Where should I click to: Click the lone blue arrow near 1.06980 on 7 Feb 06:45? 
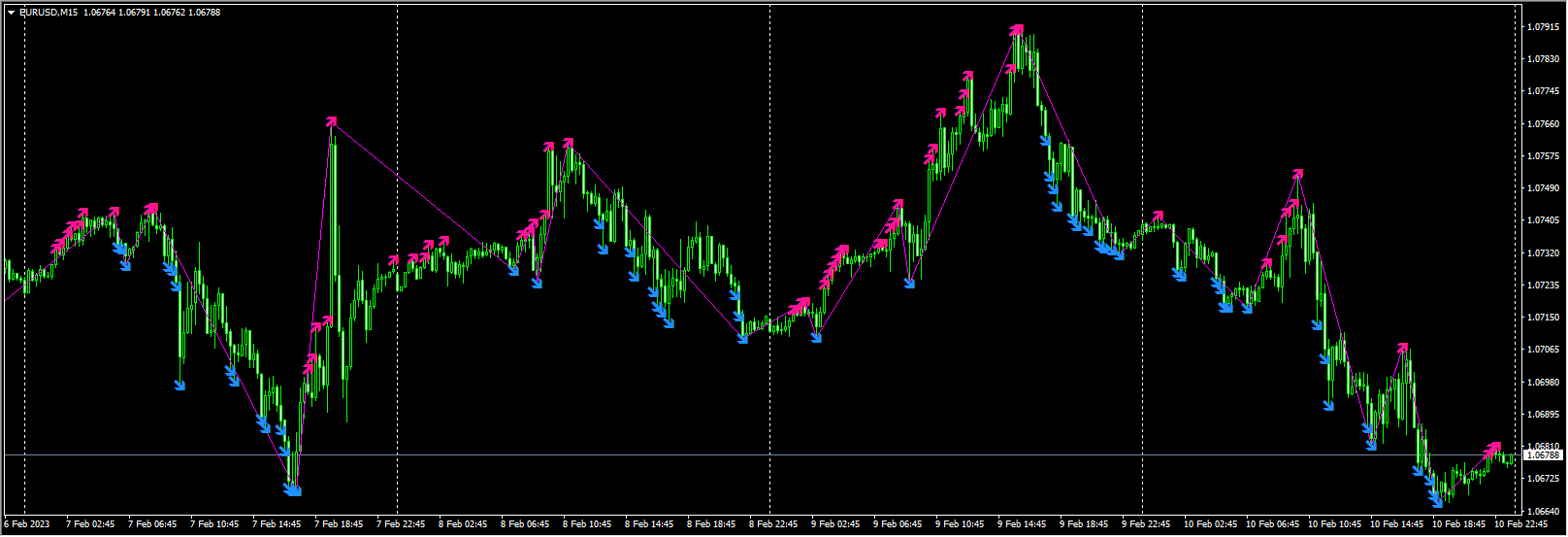pos(180,386)
